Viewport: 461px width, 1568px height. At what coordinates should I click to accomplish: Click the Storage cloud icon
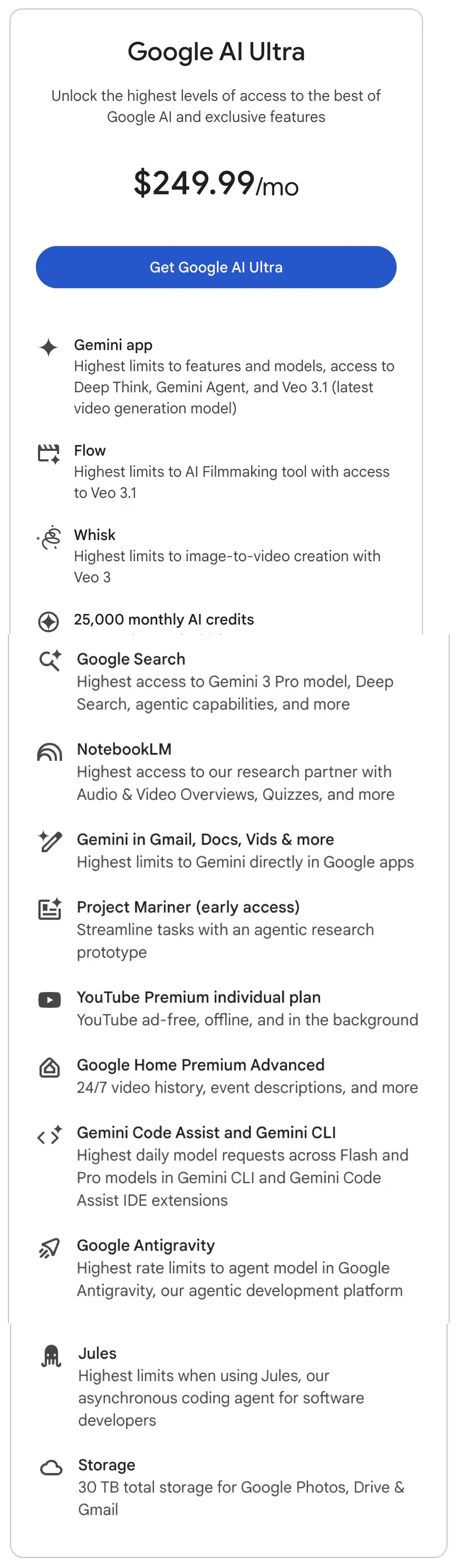pyautogui.click(x=51, y=1468)
